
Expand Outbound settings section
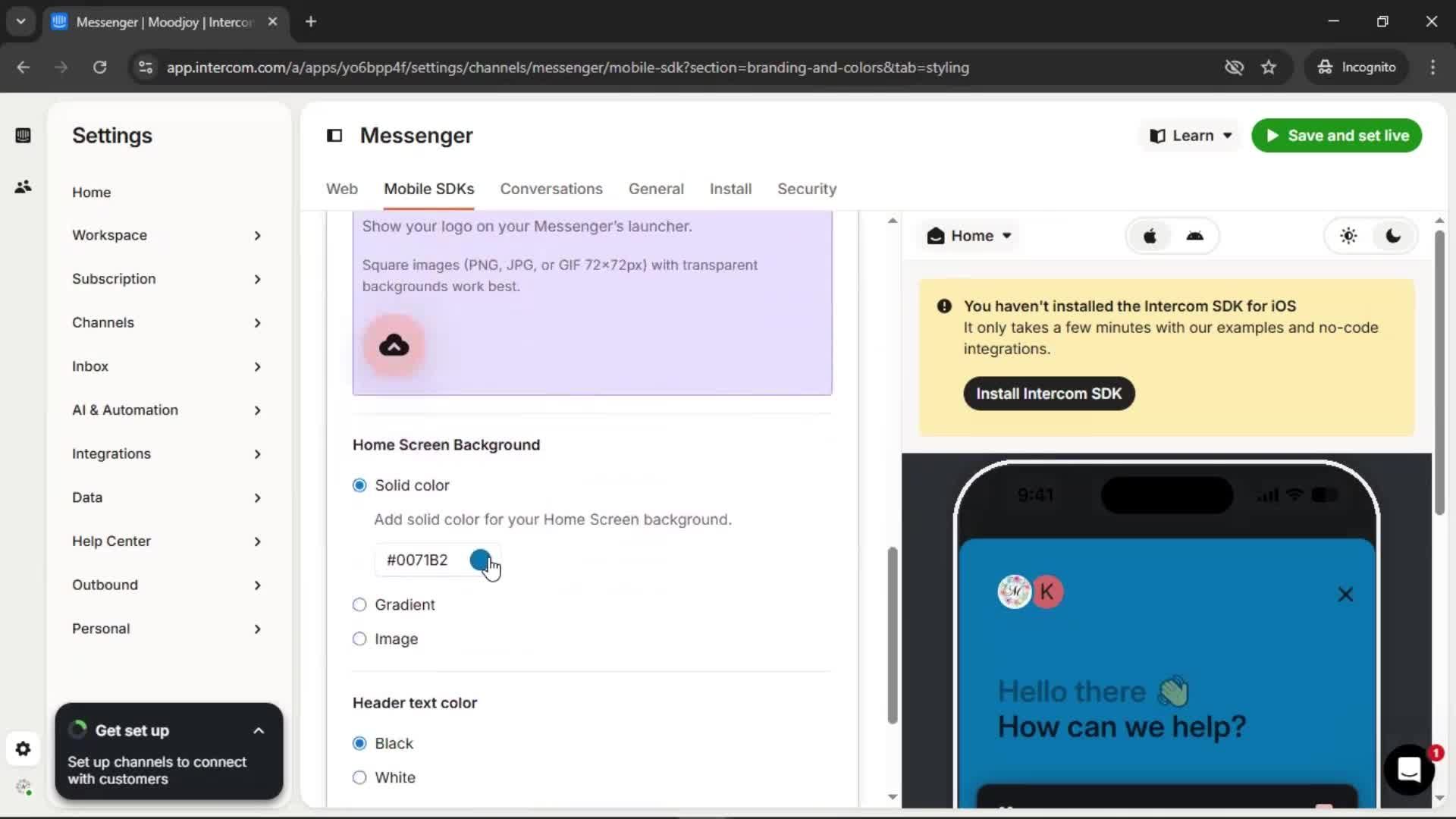(x=168, y=585)
